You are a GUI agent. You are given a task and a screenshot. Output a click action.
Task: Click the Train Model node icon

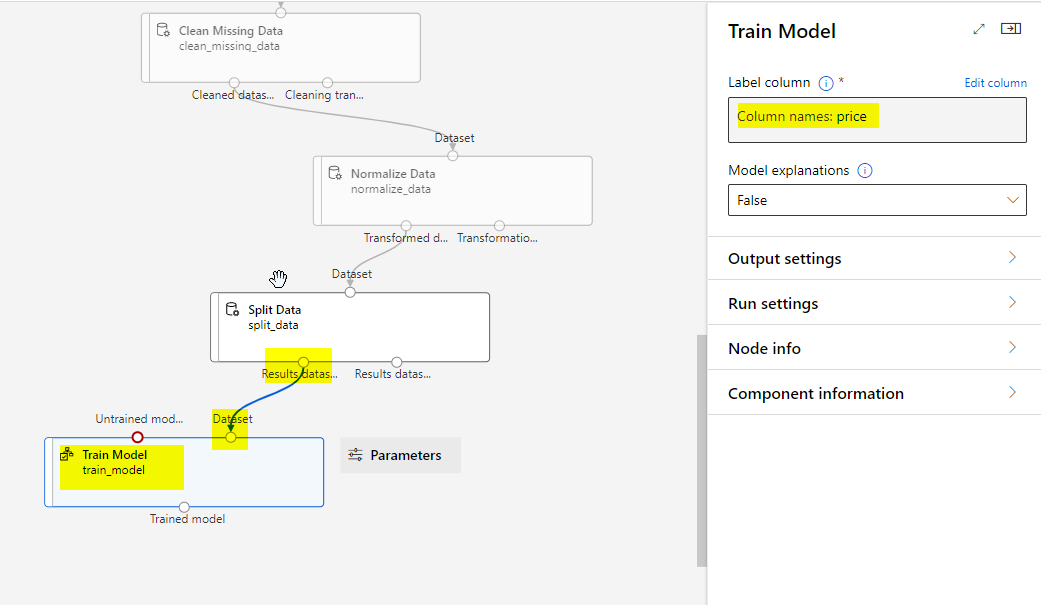[x=68, y=455]
